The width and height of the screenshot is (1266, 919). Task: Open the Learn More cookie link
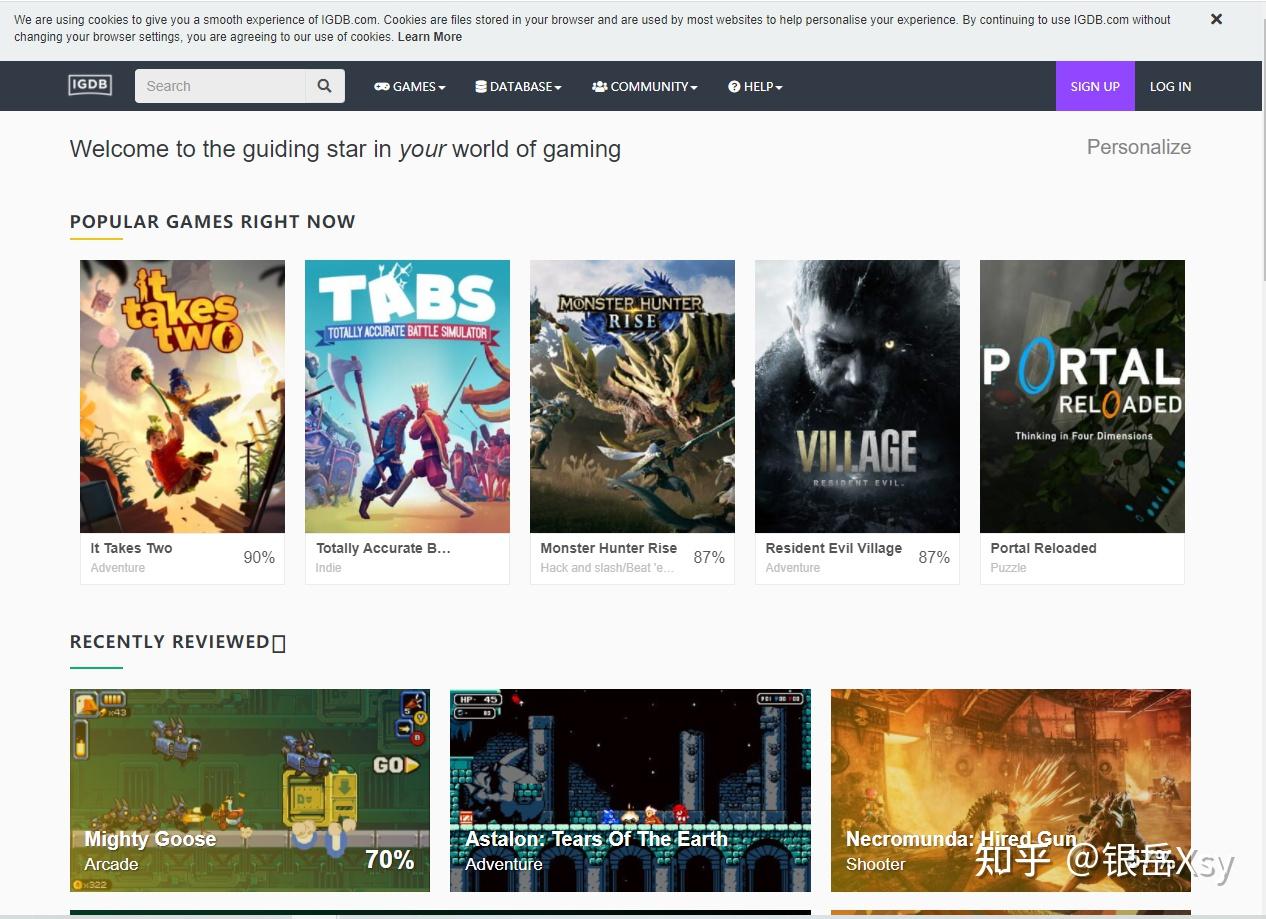(x=429, y=37)
